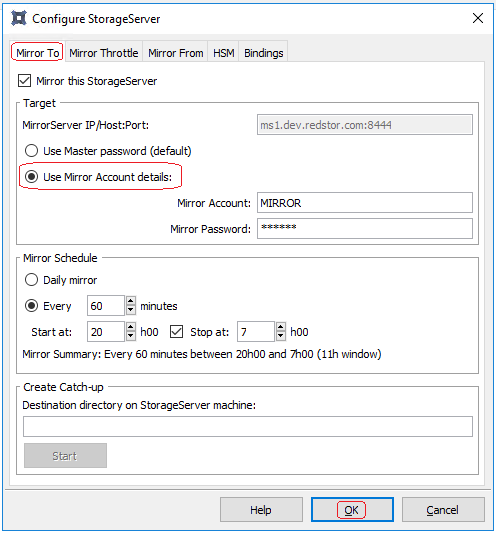Go to the HSM tab
This screenshot has height=535, width=496.
click(223, 53)
